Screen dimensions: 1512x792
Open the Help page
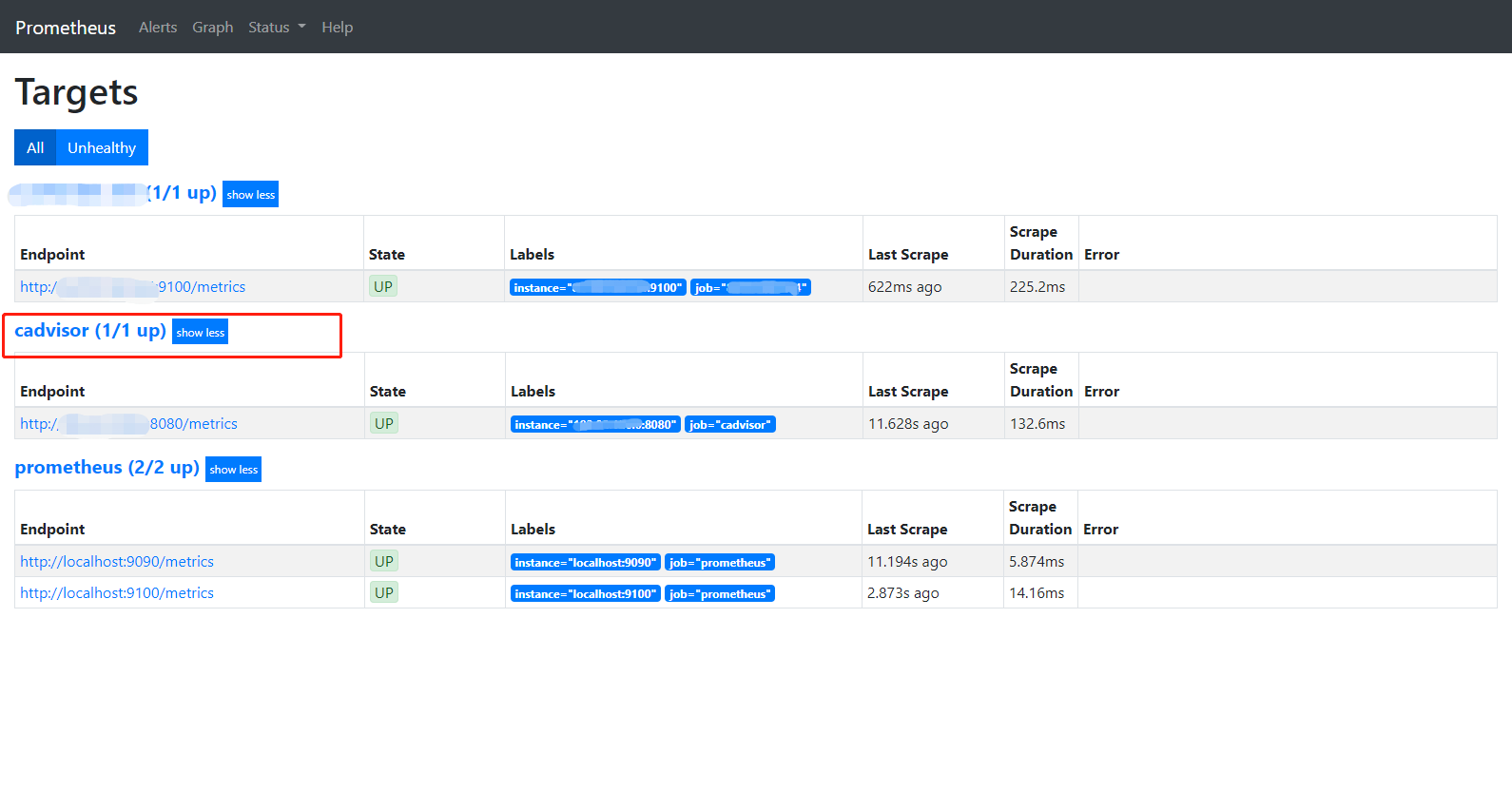coord(337,28)
